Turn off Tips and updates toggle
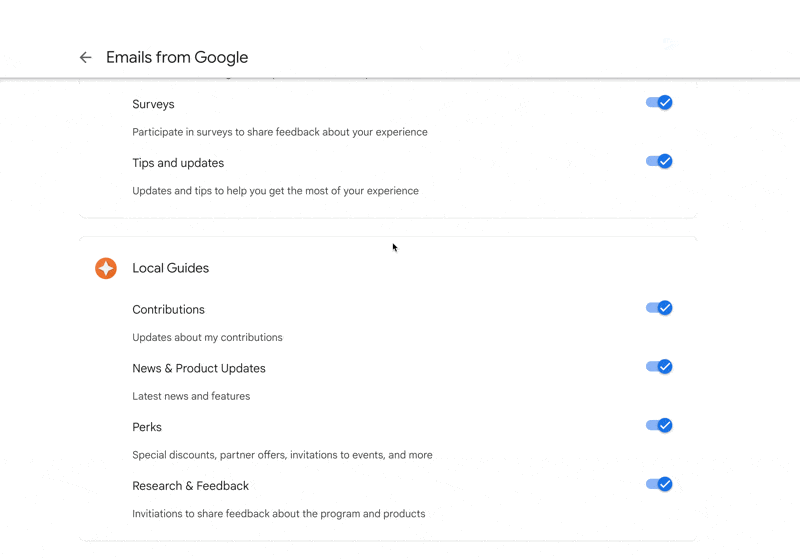This screenshot has width=800, height=559. [x=659, y=161]
